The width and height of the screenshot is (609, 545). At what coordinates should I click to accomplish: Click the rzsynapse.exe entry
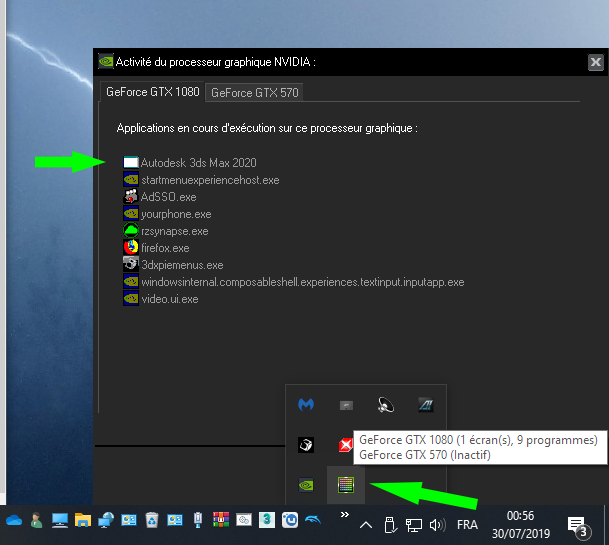tap(166, 231)
